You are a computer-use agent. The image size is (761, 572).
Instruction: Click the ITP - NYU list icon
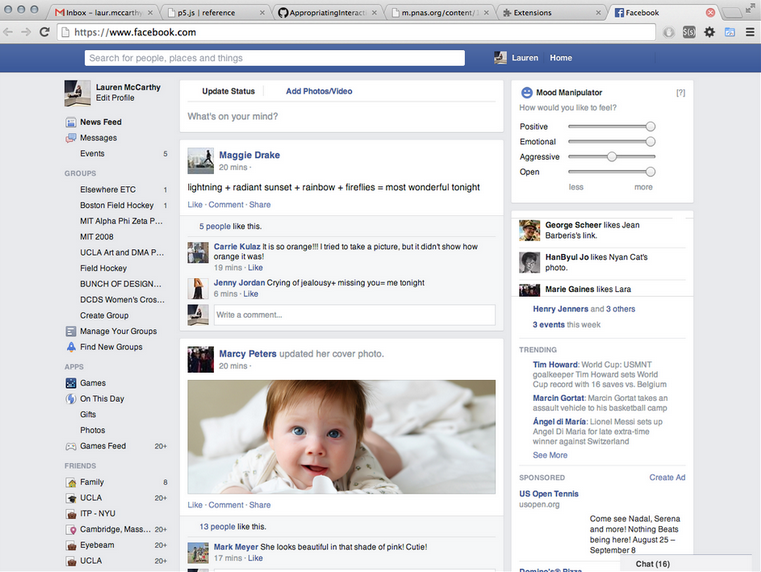(71, 514)
